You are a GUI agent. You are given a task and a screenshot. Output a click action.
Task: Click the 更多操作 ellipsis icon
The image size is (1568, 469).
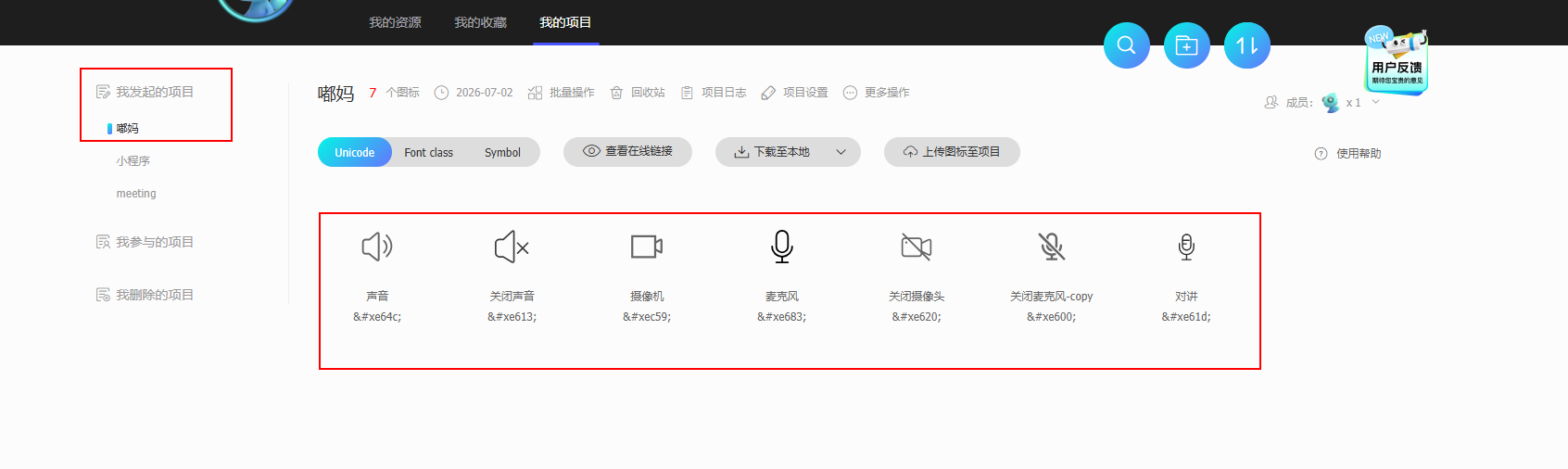(850, 93)
